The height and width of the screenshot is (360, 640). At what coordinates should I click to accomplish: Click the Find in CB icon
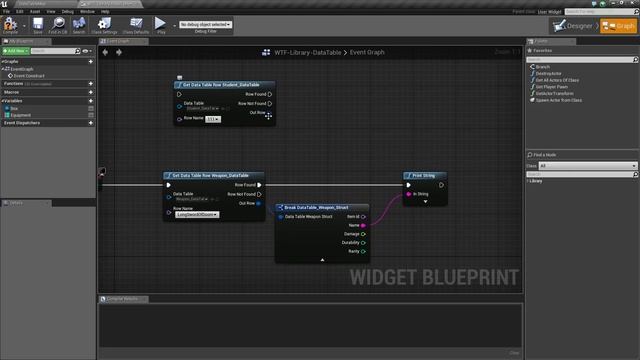tap(58, 24)
